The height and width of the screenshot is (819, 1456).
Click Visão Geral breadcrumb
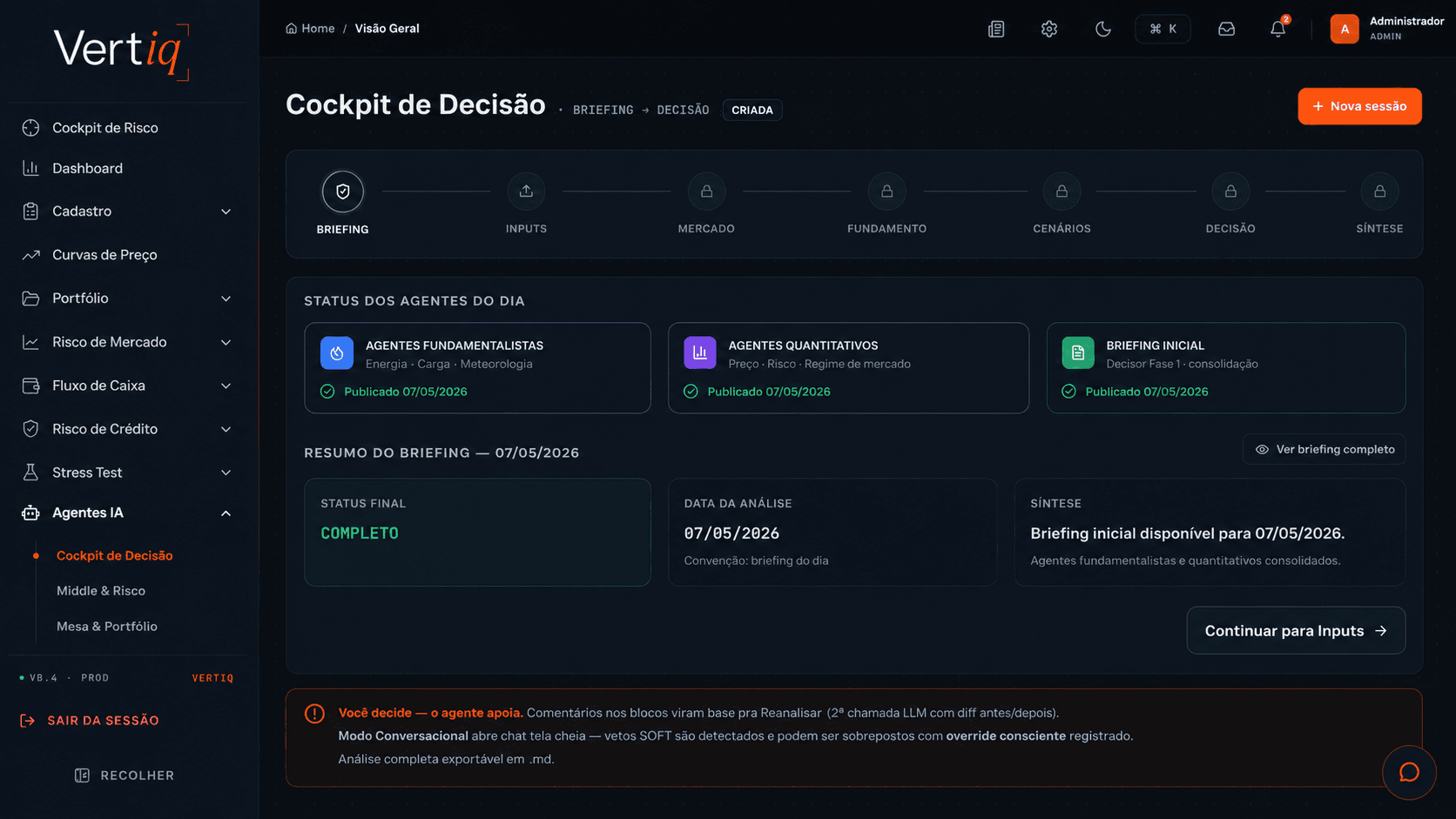click(x=387, y=29)
